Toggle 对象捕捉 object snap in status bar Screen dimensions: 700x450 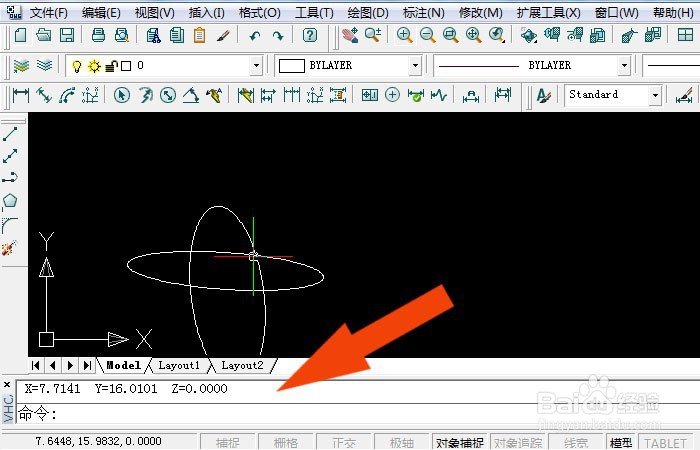pyautogui.click(x=460, y=442)
